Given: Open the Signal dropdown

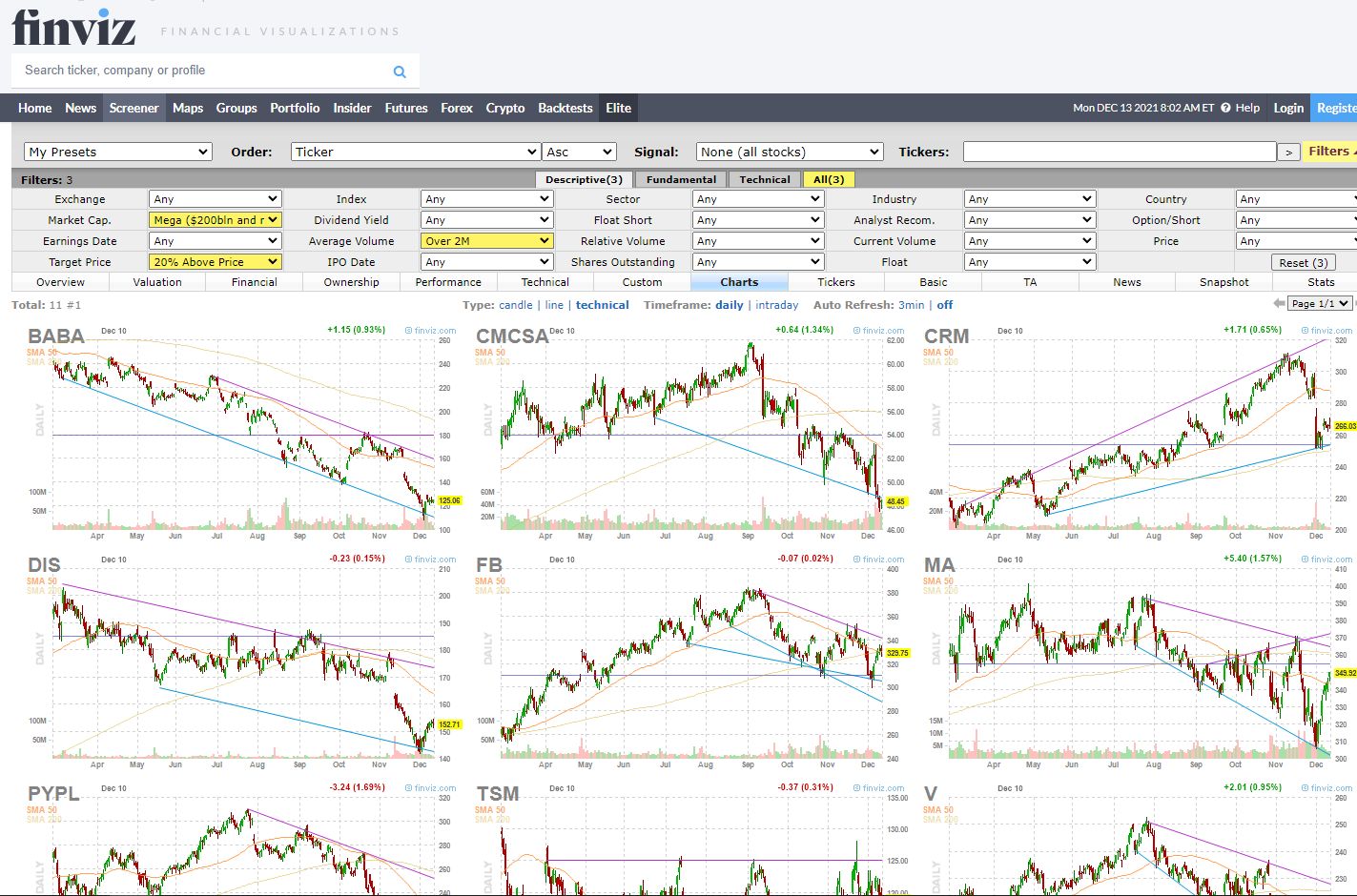Looking at the screenshot, I should pyautogui.click(x=790, y=152).
